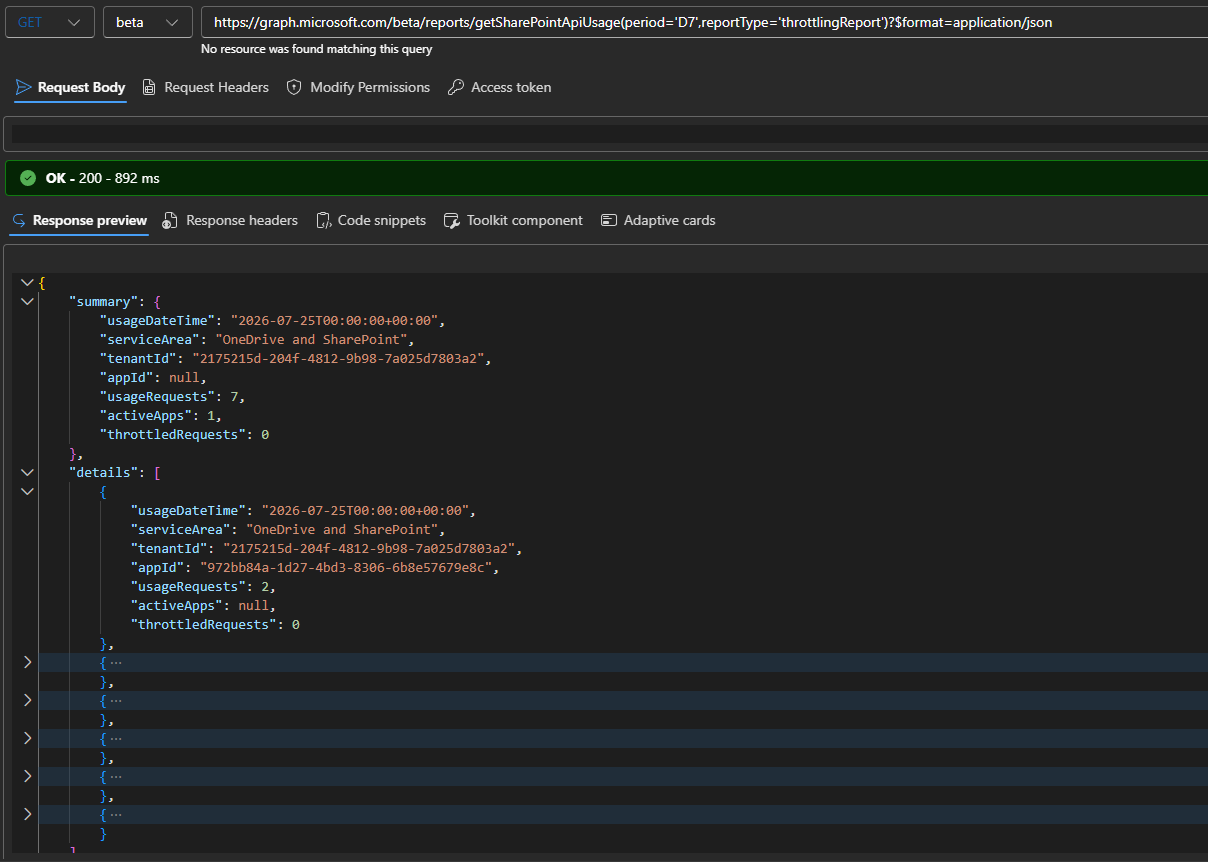
Task: Click summary "throttledRequests": 0 line
Action: 184,435
